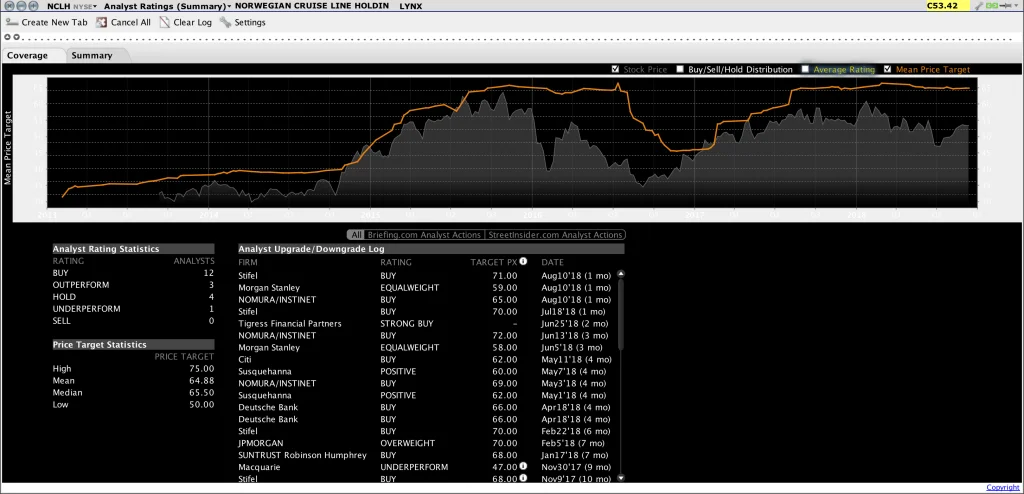Click Mean price target value 64.88
This screenshot has width=1024, height=494.
click(201, 380)
